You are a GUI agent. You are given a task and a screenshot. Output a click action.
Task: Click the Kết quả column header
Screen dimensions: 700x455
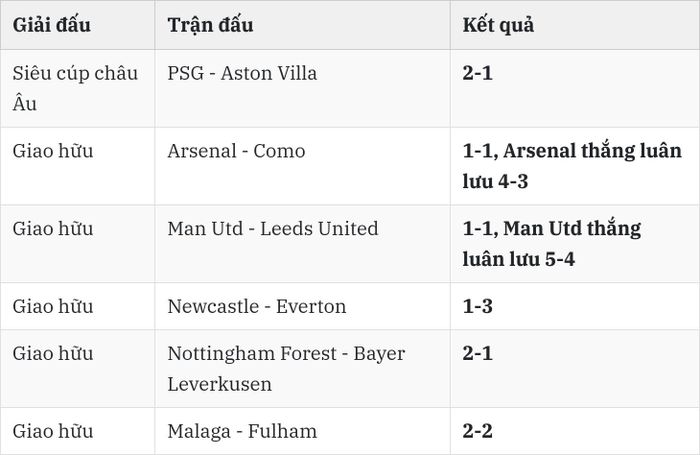tap(498, 25)
